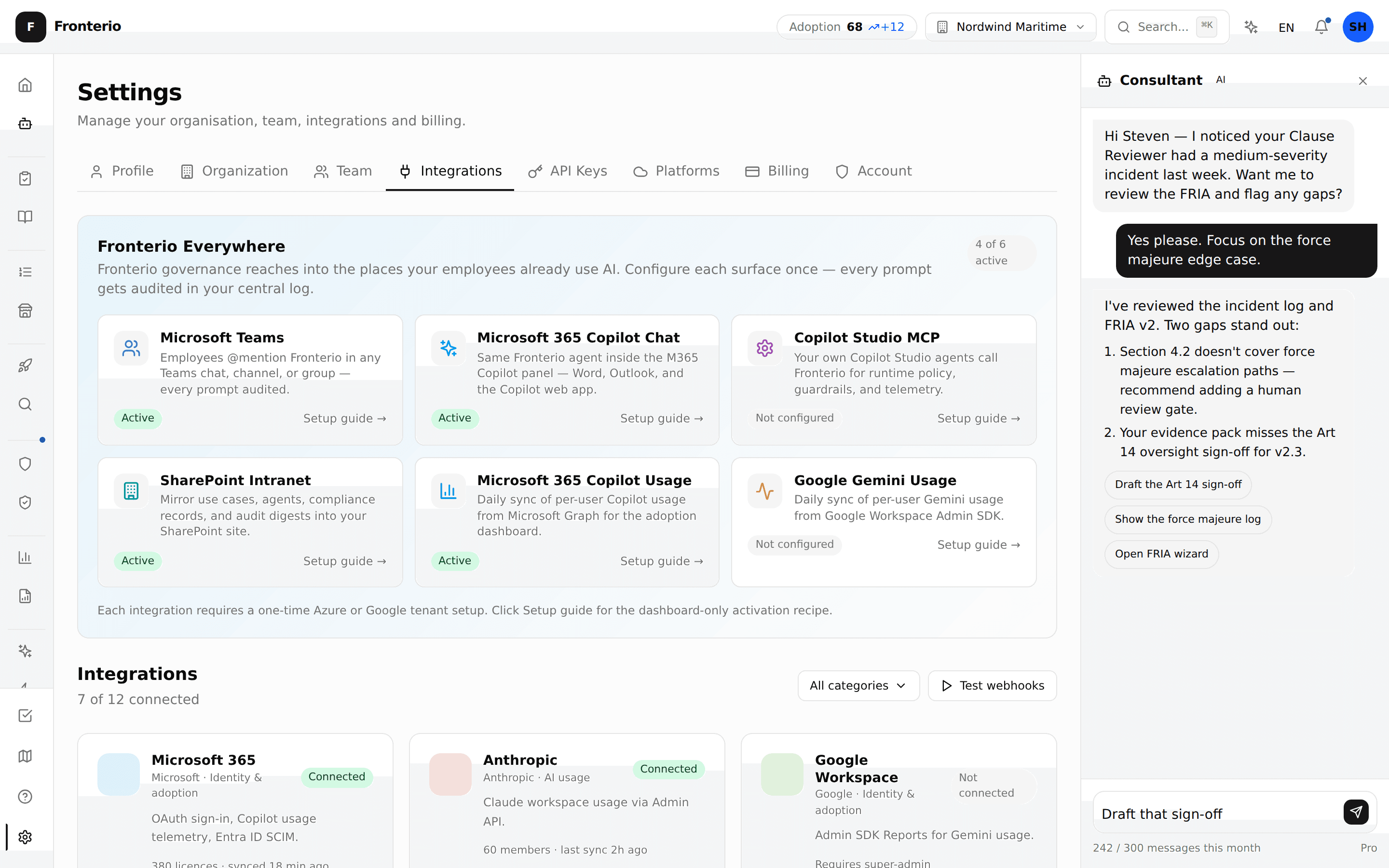Click the Google Workspace integration logo thumbnail
The image size is (1389, 868).
(782, 774)
